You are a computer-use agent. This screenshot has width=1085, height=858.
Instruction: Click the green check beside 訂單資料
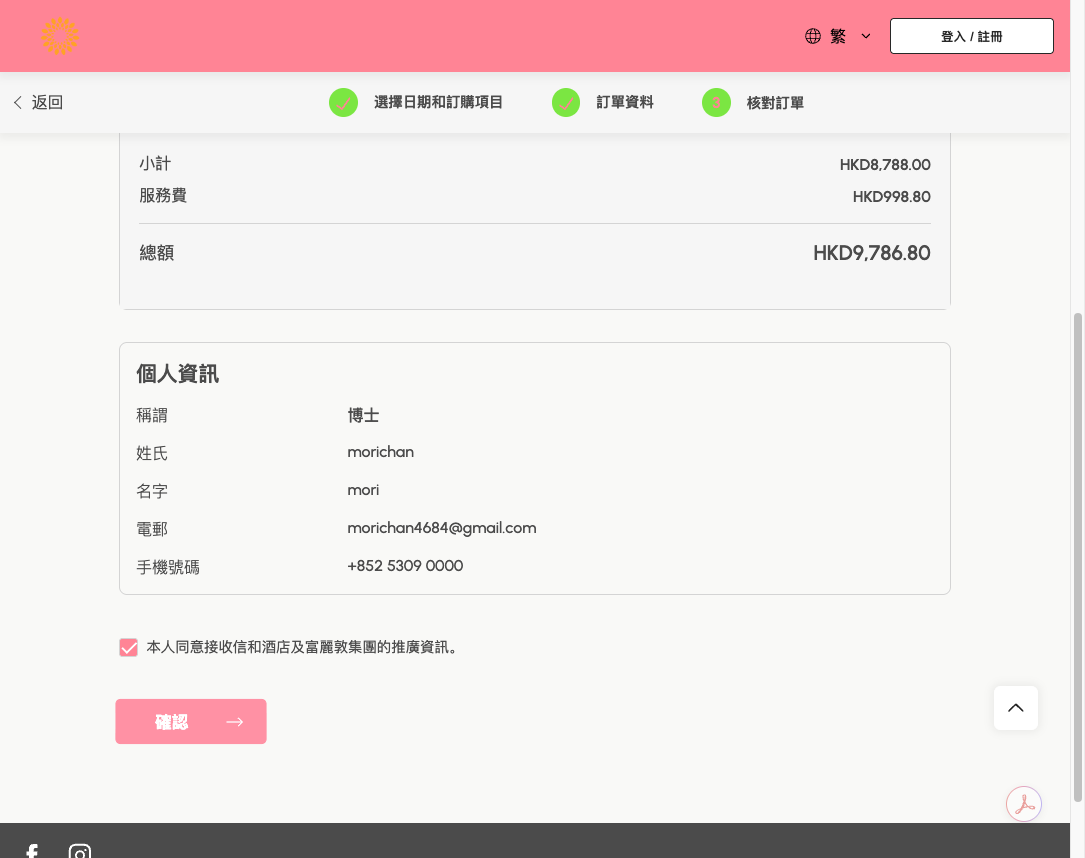(566, 102)
